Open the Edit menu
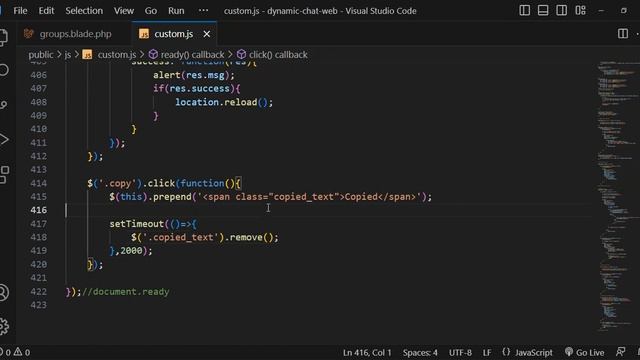 [x=46, y=11]
